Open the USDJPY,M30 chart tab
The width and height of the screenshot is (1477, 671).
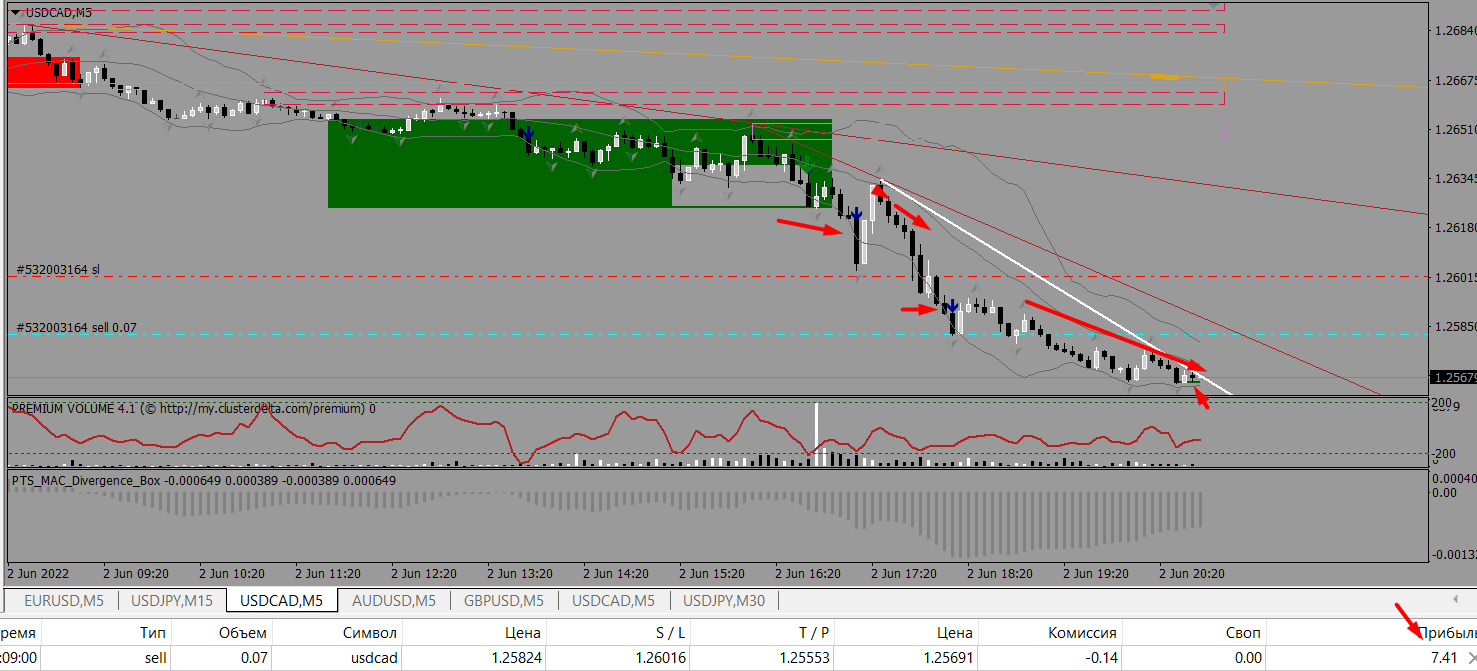point(723,600)
